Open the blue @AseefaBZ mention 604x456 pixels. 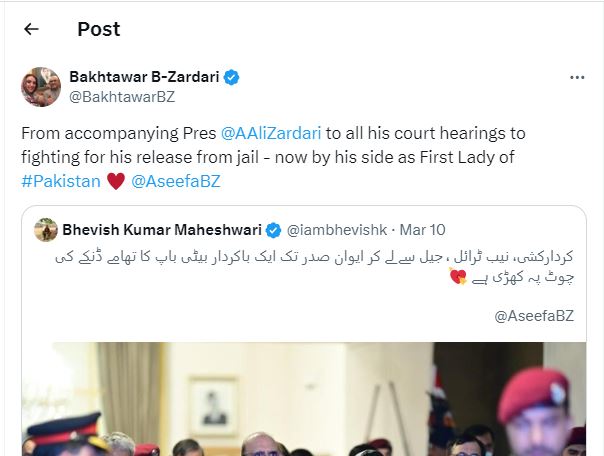tap(176, 181)
